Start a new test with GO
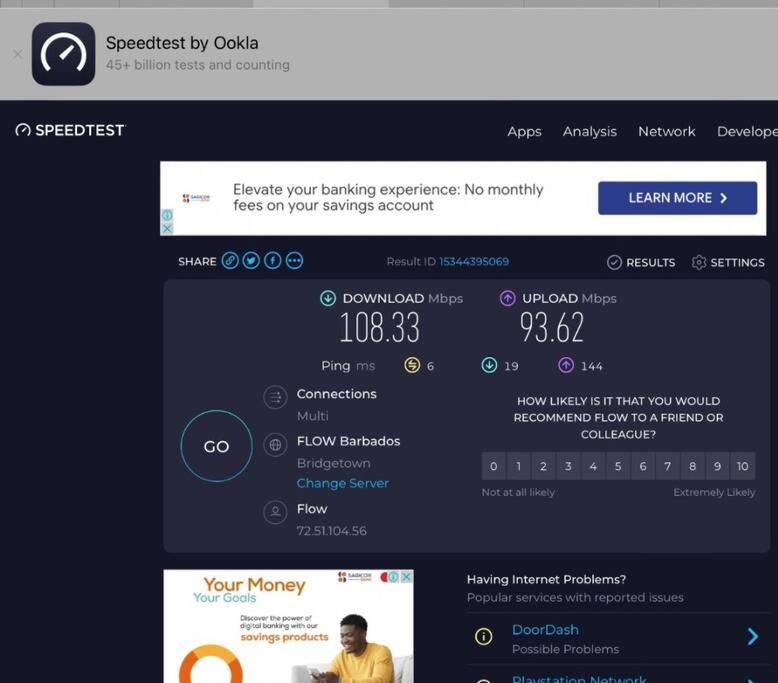Image resolution: width=778 pixels, height=683 pixels. click(216, 446)
